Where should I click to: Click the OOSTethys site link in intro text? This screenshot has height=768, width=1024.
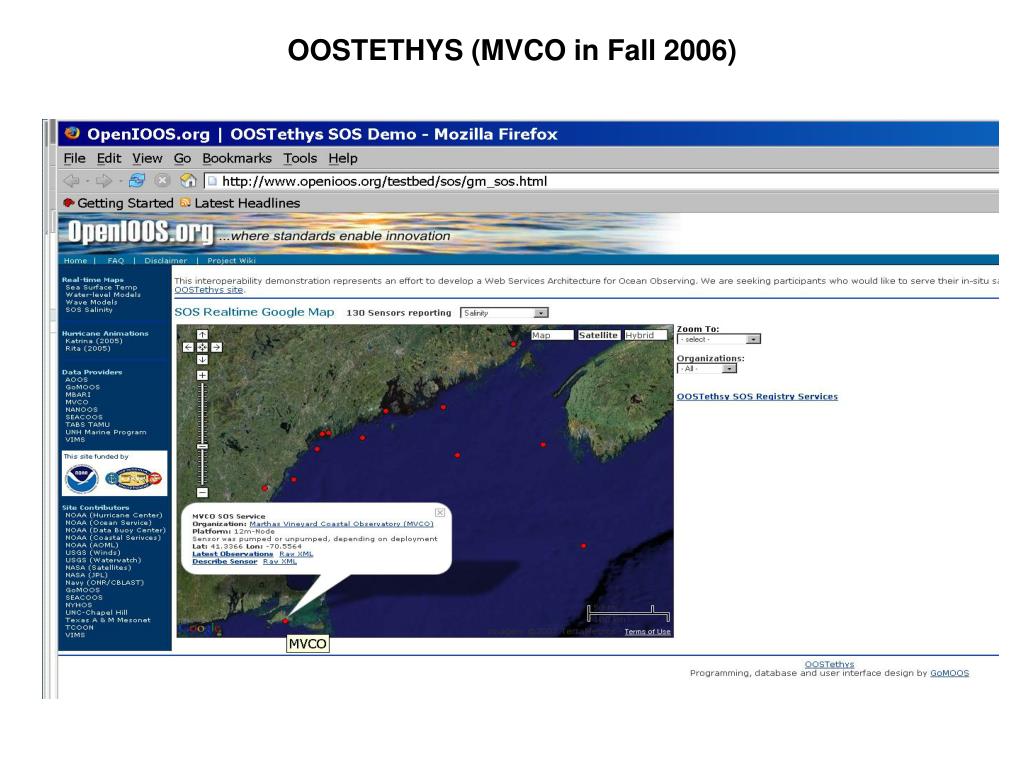[x=208, y=290]
